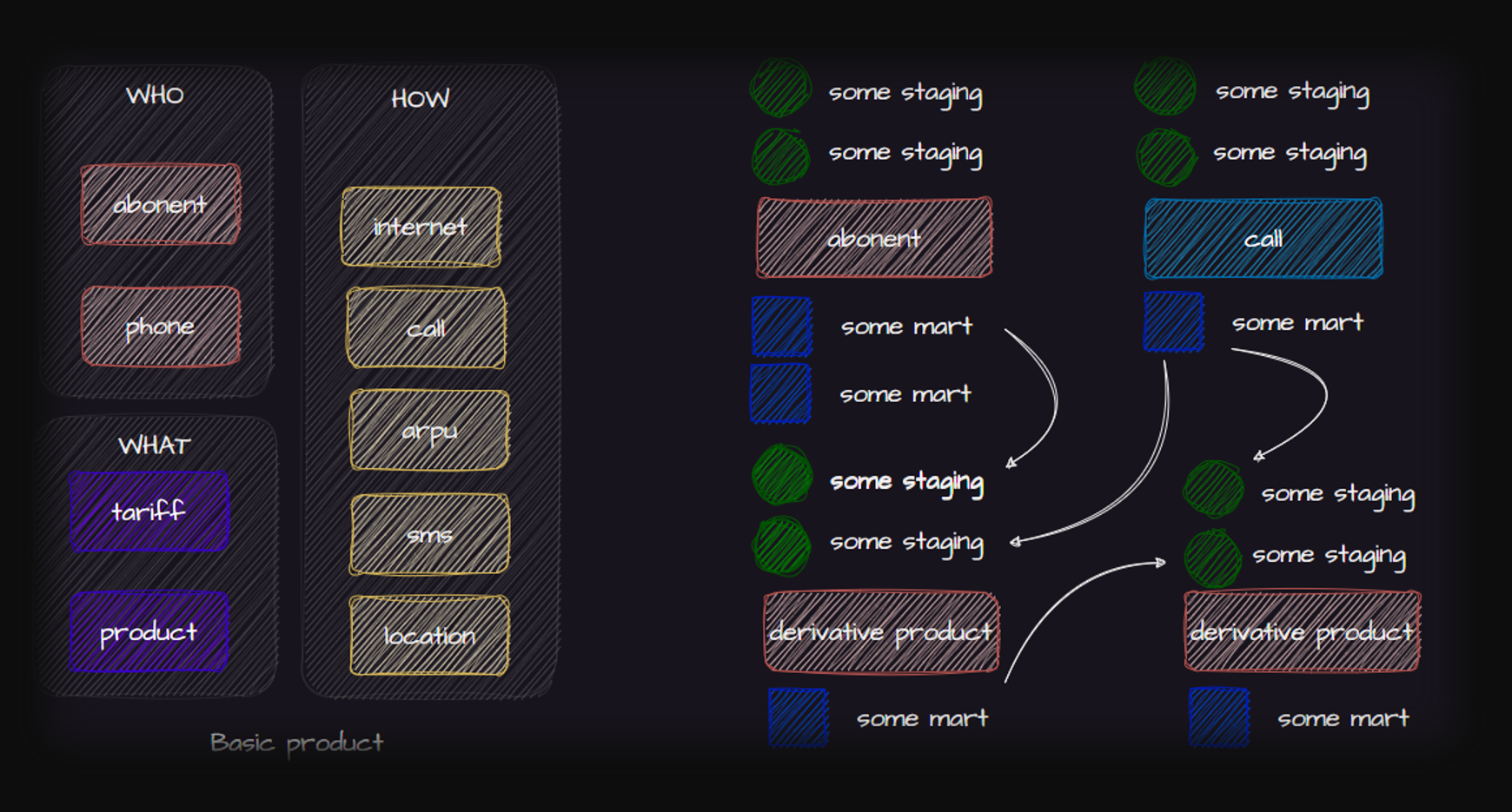Viewport: 1512px width, 812px height.
Task: Select blue mart square below left derivative product box
Action: [798, 717]
